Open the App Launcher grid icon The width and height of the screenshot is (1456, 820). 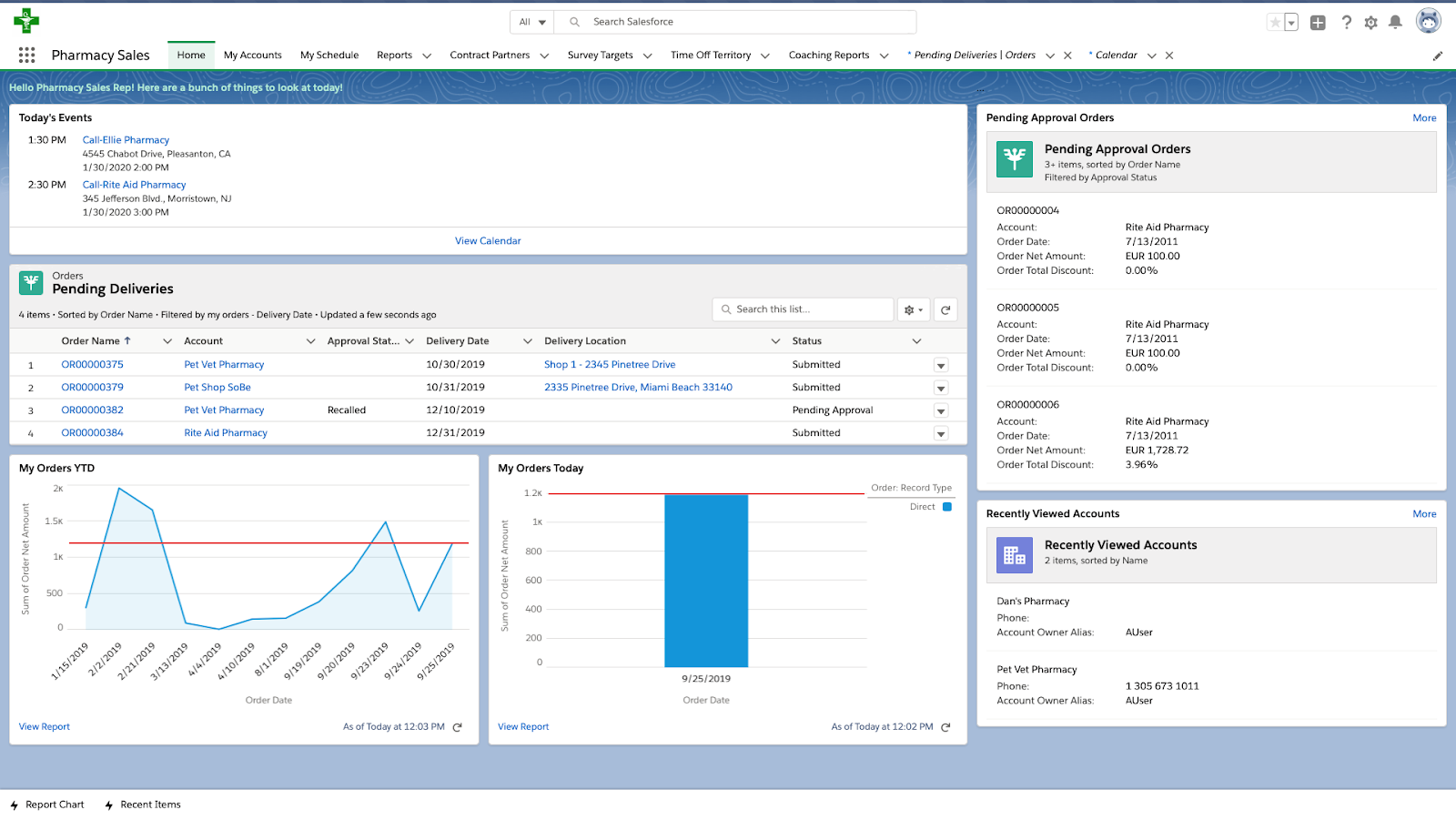pos(26,56)
